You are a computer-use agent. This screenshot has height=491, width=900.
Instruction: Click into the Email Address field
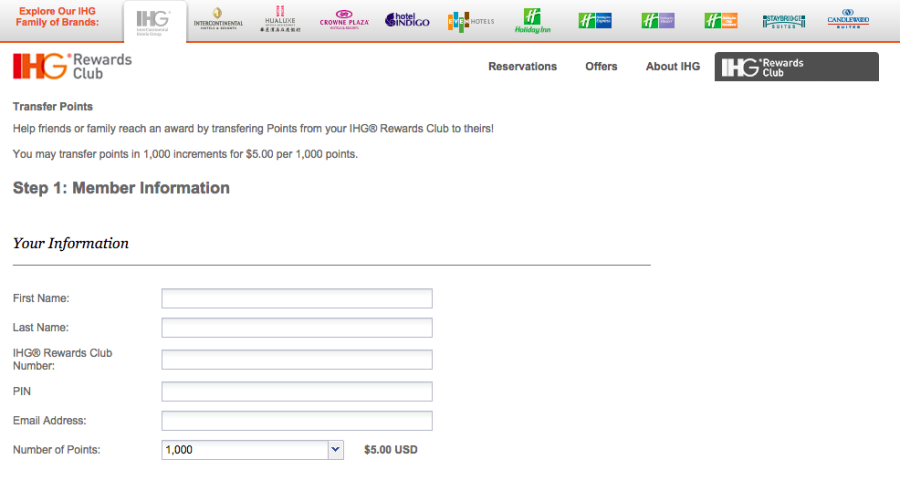pyautogui.click(x=297, y=421)
